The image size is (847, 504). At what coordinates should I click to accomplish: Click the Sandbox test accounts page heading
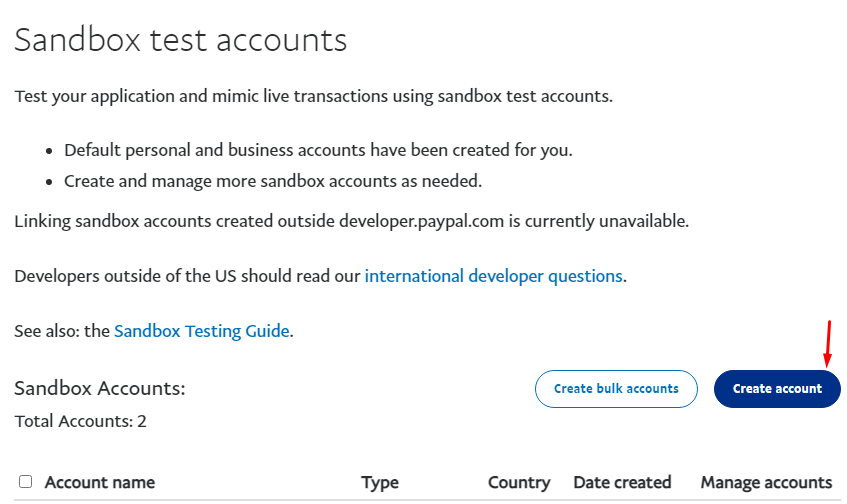coord(180,40)
